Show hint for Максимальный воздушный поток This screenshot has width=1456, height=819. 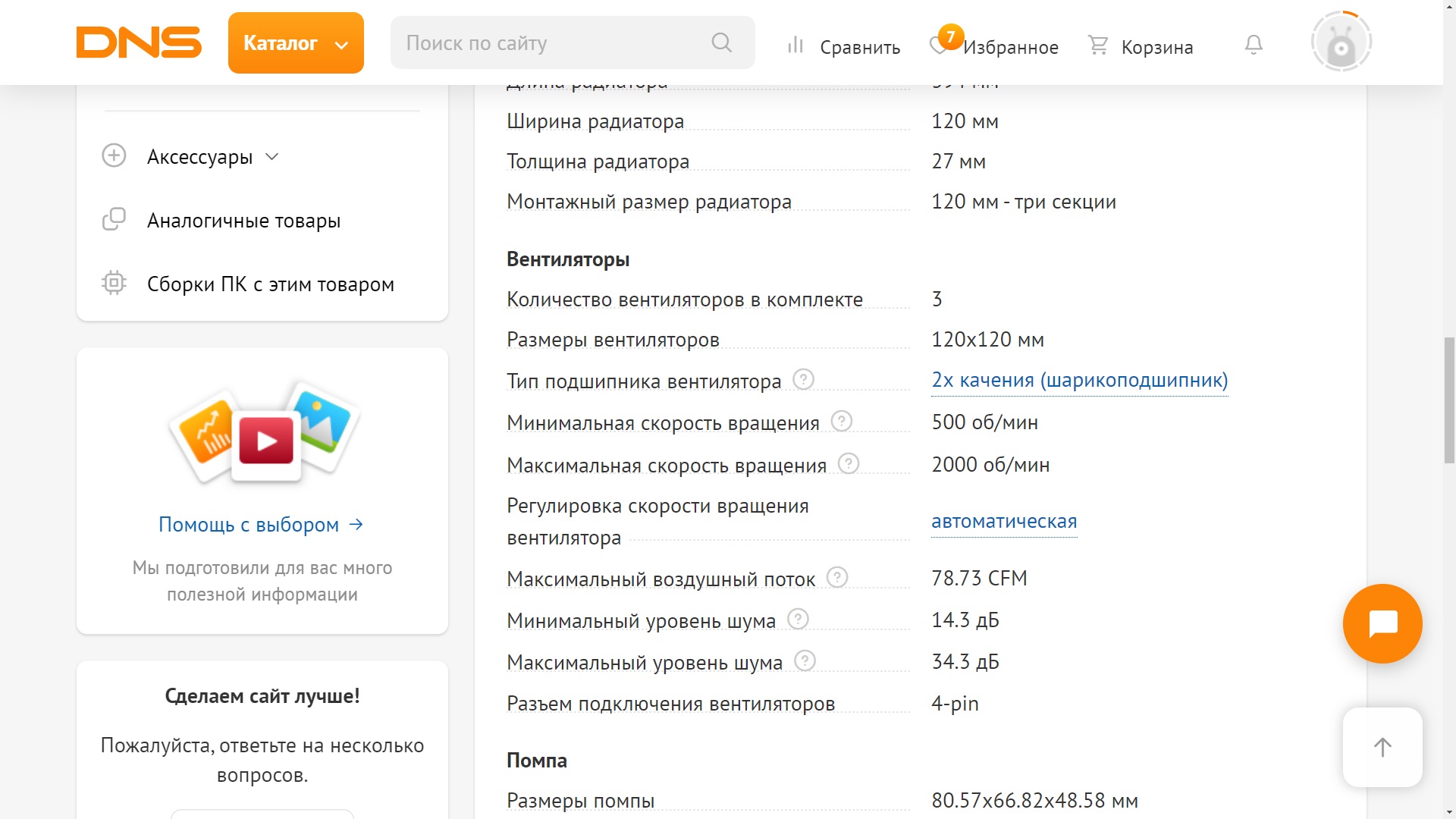point(836,578)
